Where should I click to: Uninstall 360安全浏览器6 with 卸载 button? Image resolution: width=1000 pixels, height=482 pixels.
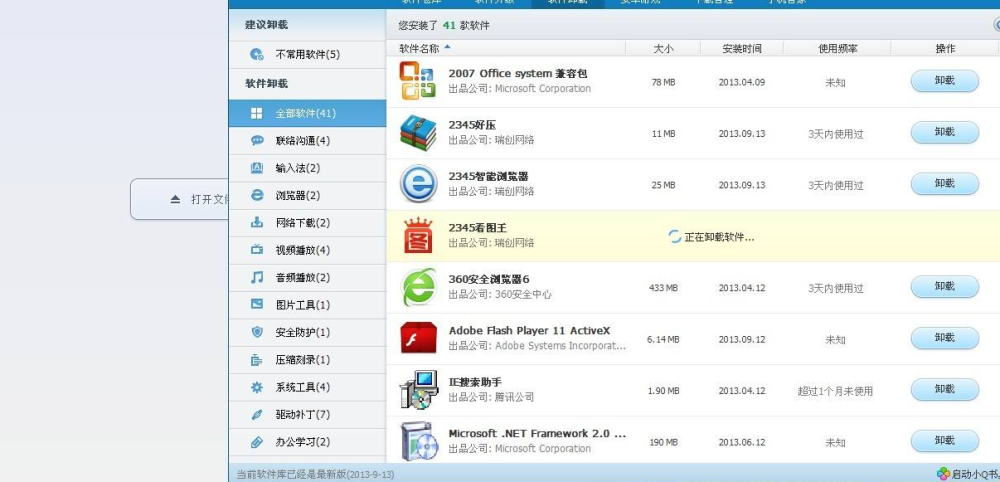click(x=945, y=286)
